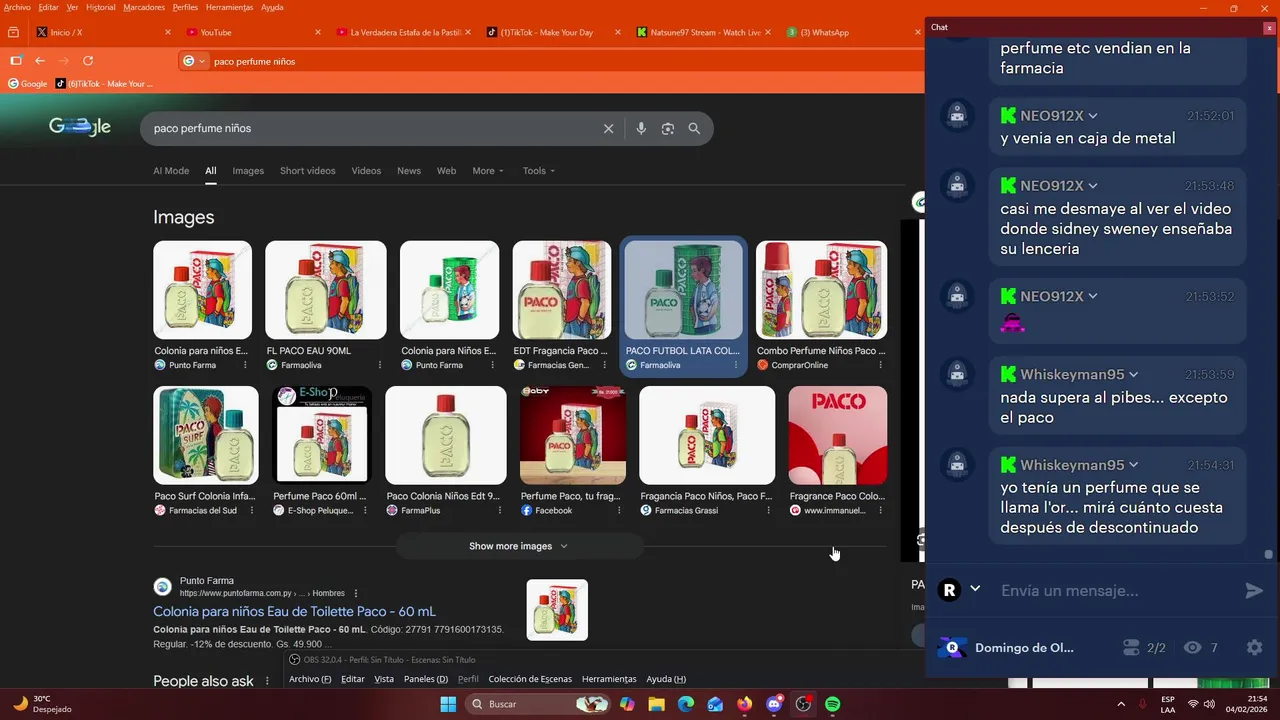Open the Web search filter
Screen dimensions: 1280x720
coord(446,171)
